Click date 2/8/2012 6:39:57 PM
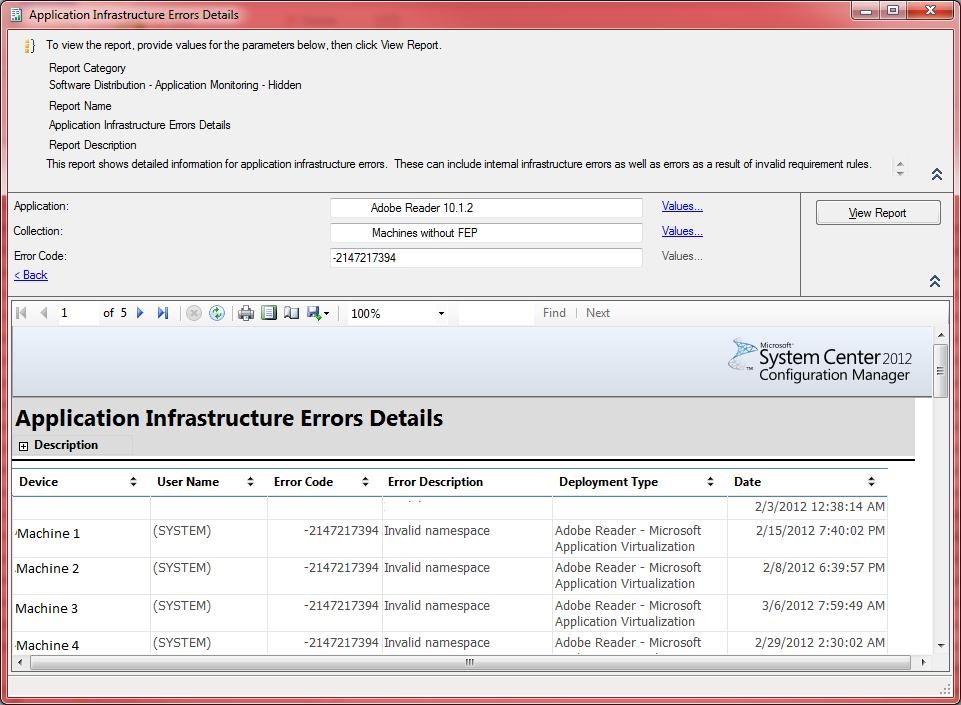961x705 pixels. 824,568
